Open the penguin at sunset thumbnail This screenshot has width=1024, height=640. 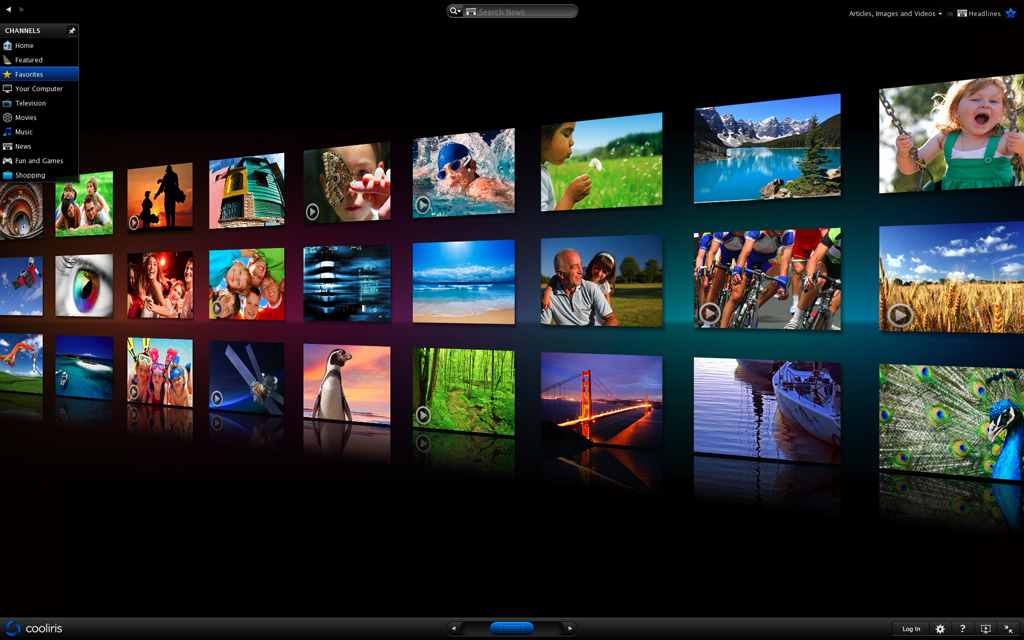pos(347,385)
